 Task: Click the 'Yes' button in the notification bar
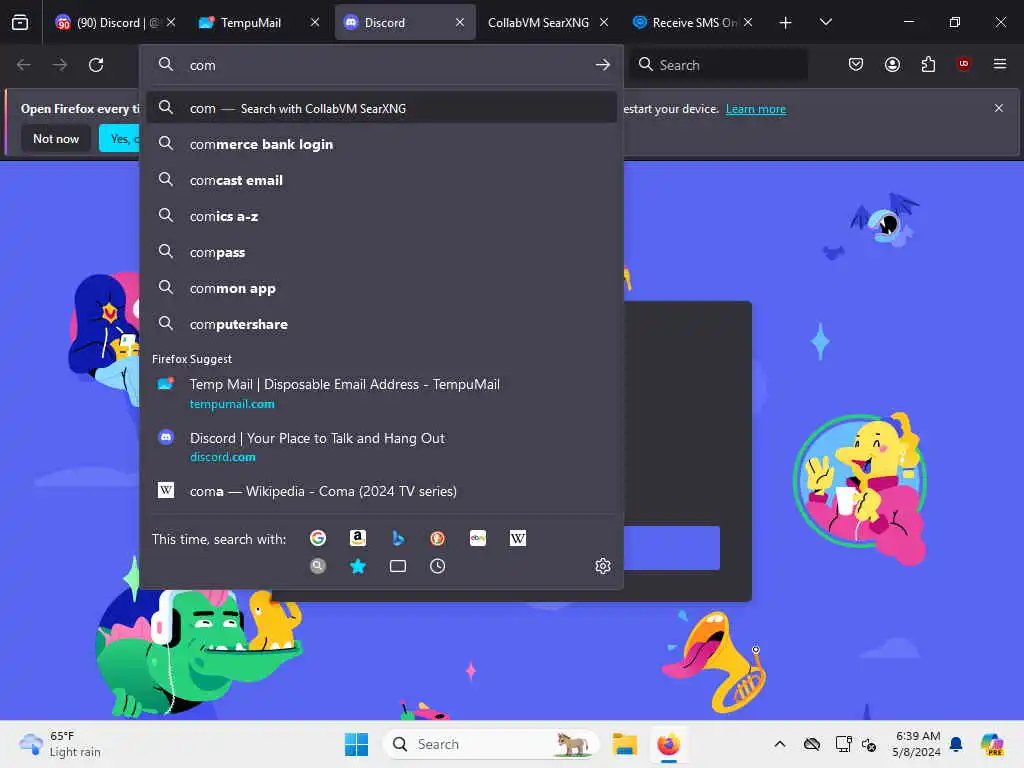coord(120,138)
